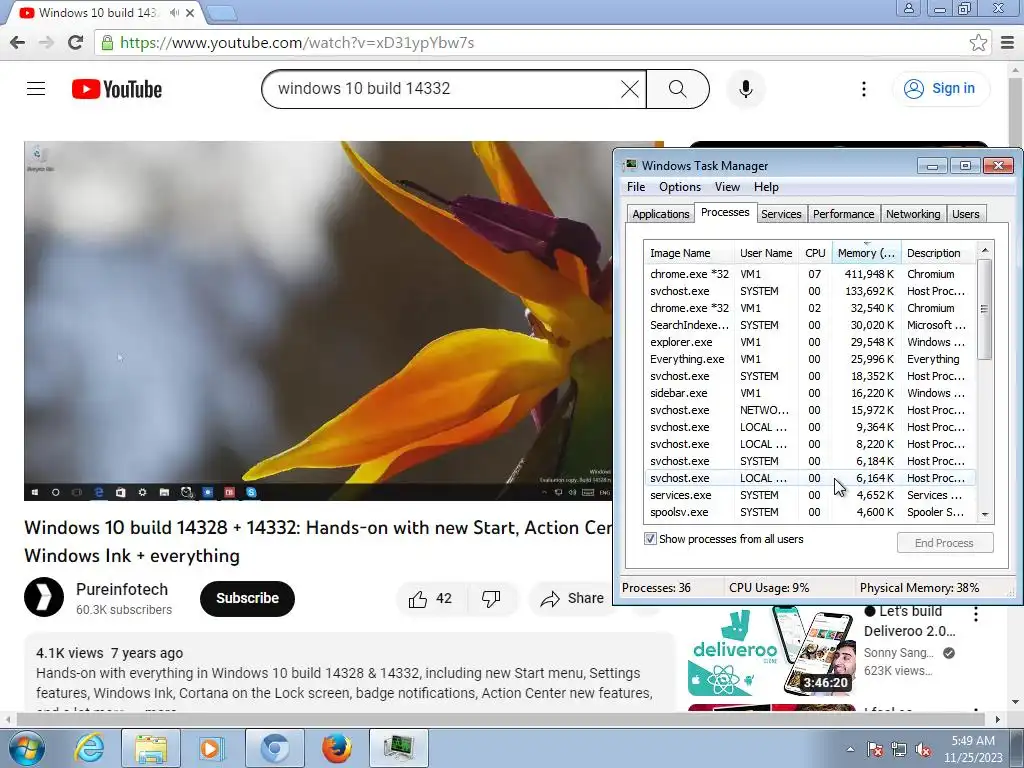Select the services.exe process row

pyautogui.click(x=810, y=495)
